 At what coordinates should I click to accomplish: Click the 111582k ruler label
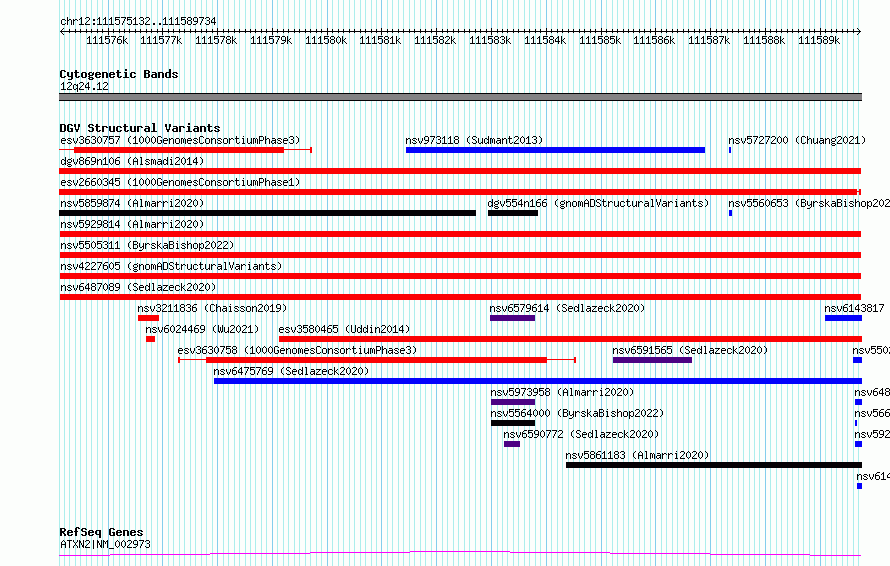click(435, 40)
